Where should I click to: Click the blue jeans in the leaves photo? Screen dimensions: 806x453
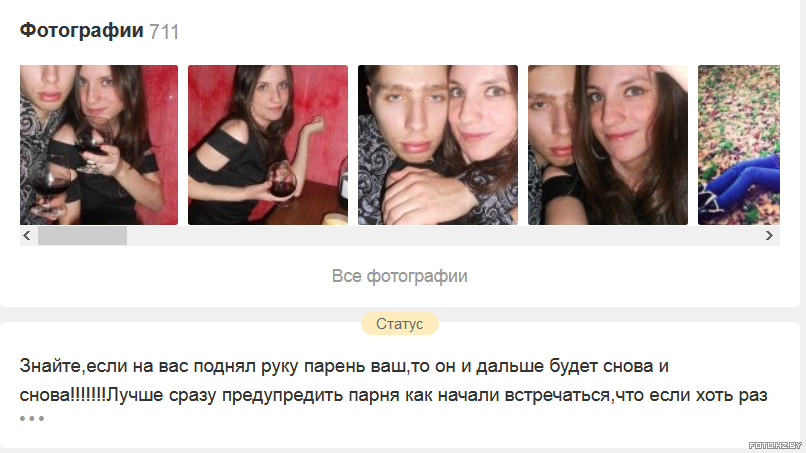click(x=743, y=181)
